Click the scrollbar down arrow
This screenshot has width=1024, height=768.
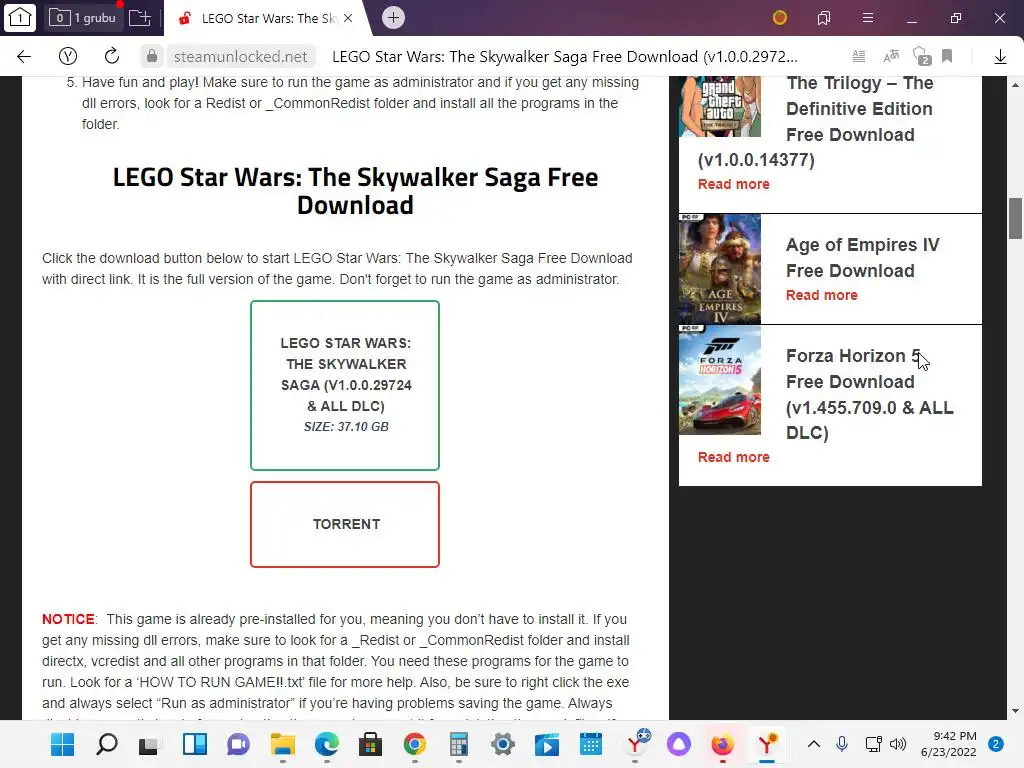tap(1016, 711)
